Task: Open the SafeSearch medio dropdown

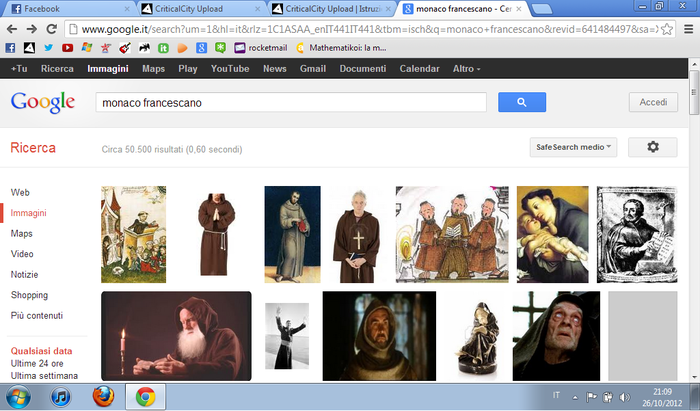Action: pyautogui.click(x=573, y=147)
